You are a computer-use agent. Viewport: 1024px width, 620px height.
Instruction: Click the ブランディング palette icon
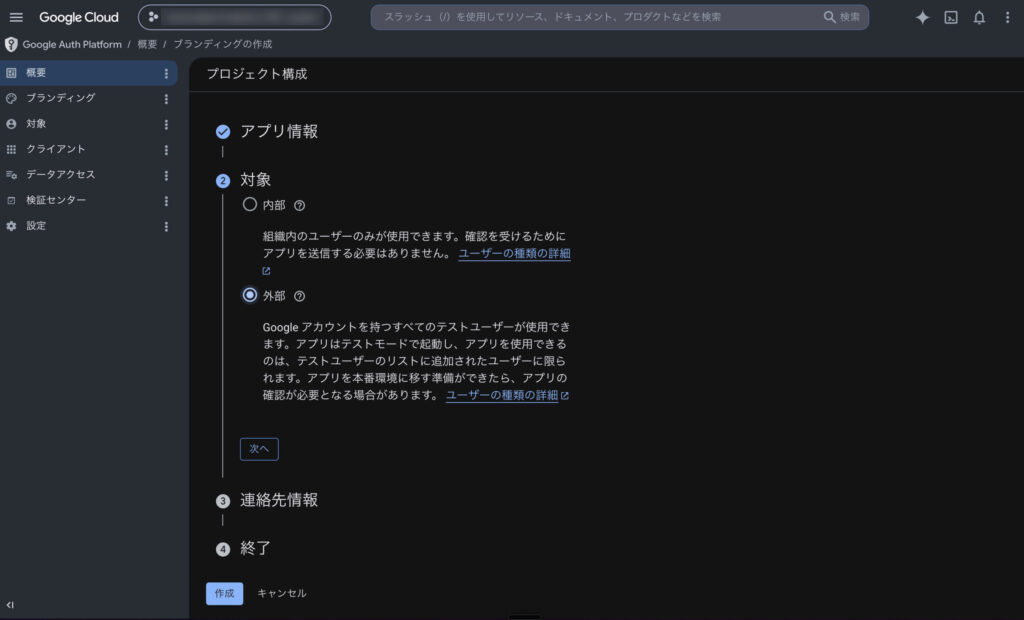(x=11, y=99)
